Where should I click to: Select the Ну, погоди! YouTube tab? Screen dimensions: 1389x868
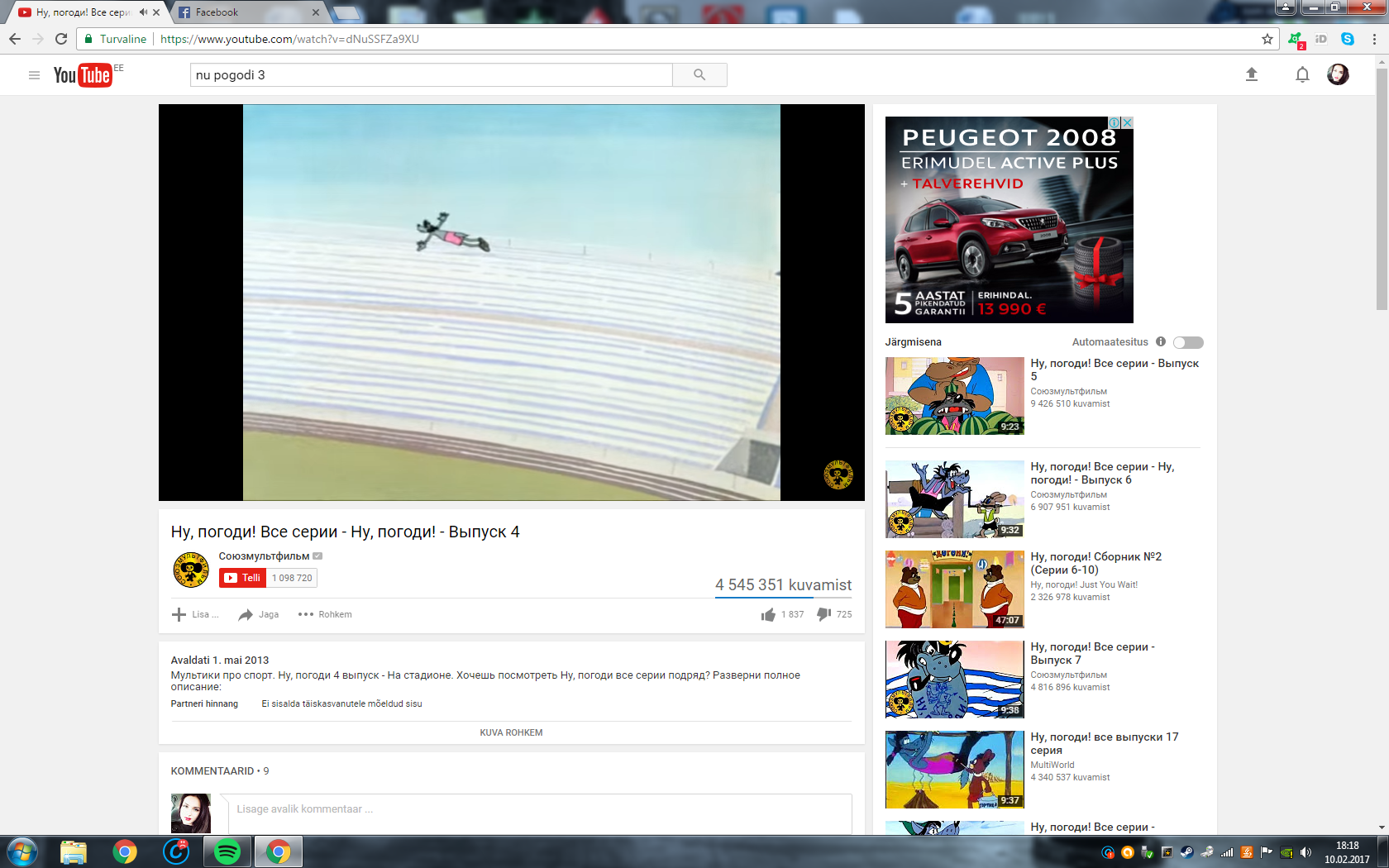tap(83, 12)
